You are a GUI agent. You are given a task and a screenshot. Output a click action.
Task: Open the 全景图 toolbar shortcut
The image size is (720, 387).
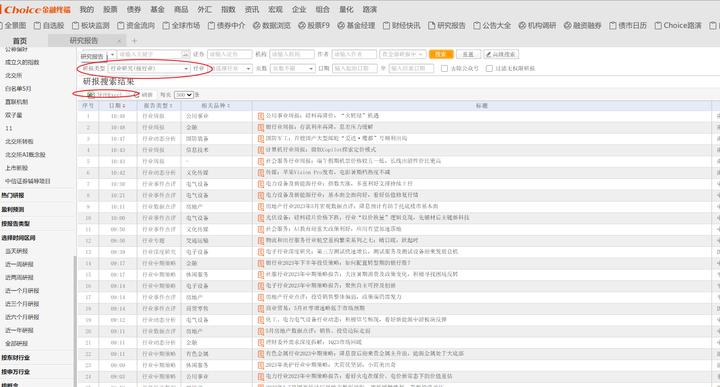tap(13, 25)
